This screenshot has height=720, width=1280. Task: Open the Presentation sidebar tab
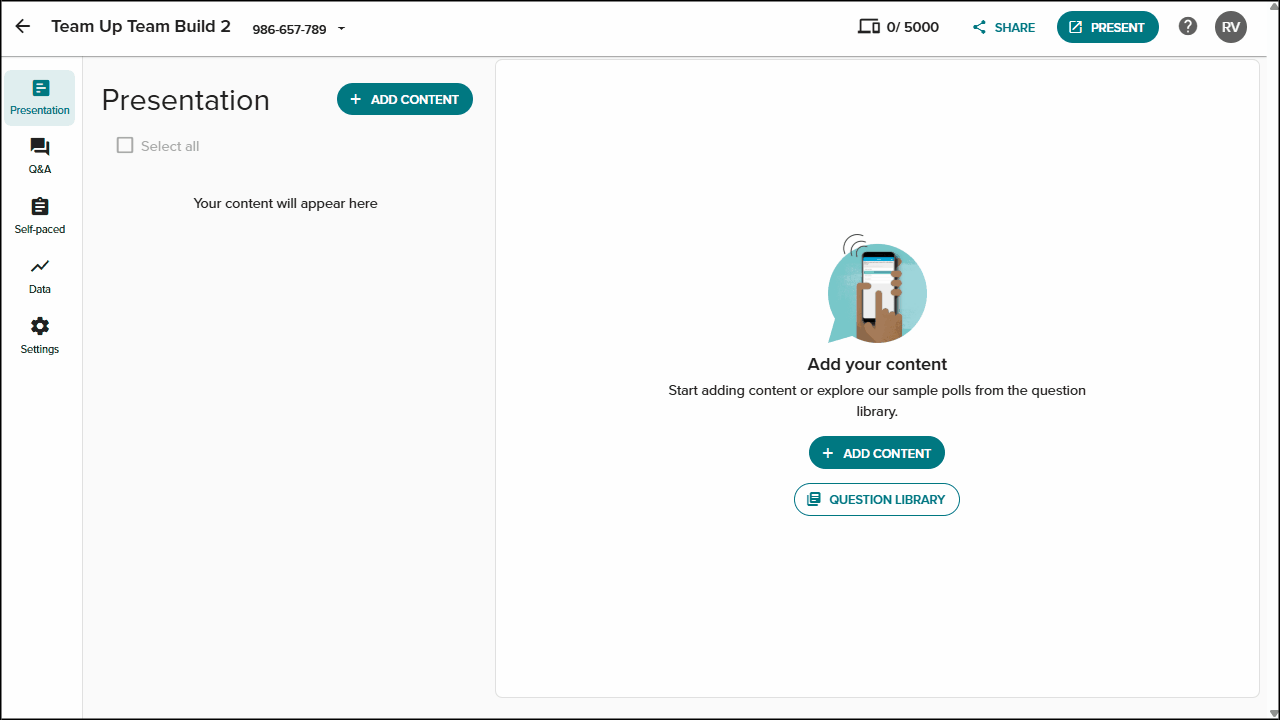40,98
